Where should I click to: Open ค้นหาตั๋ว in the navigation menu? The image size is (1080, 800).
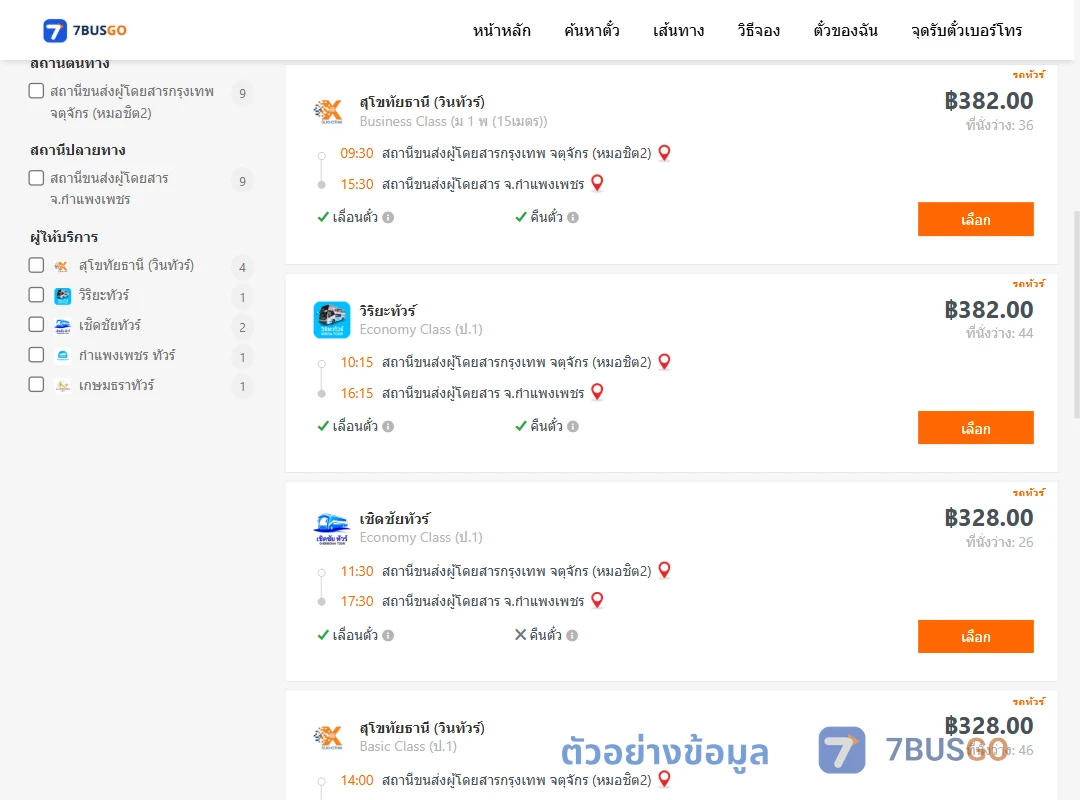pos(592,30)
